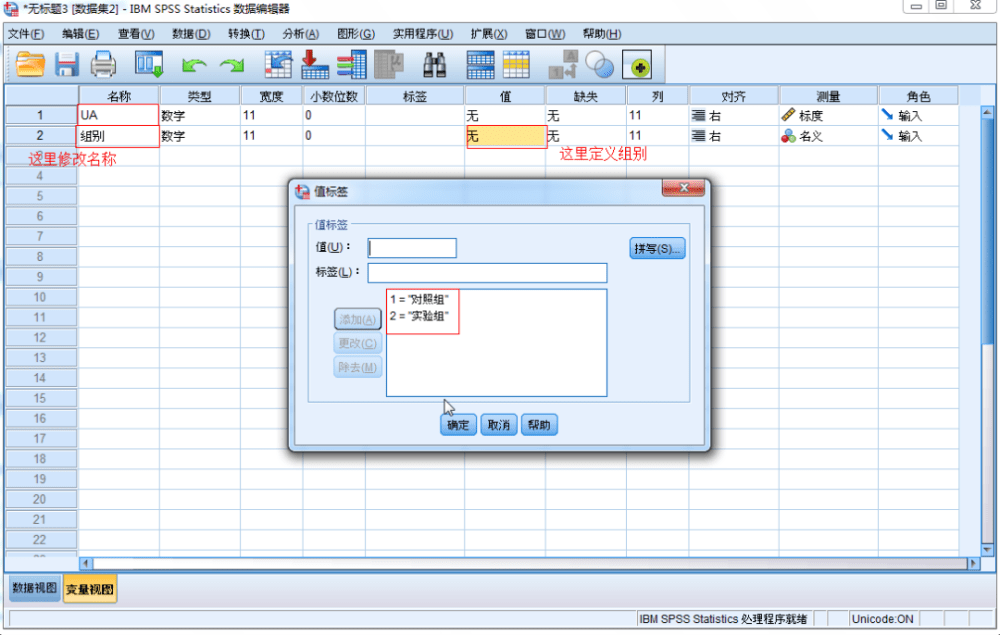Image resolution: width=1000 pixels, height=635 pixels.
Task: Click vertical scrollbar down arrow
Action: (987, 550)
